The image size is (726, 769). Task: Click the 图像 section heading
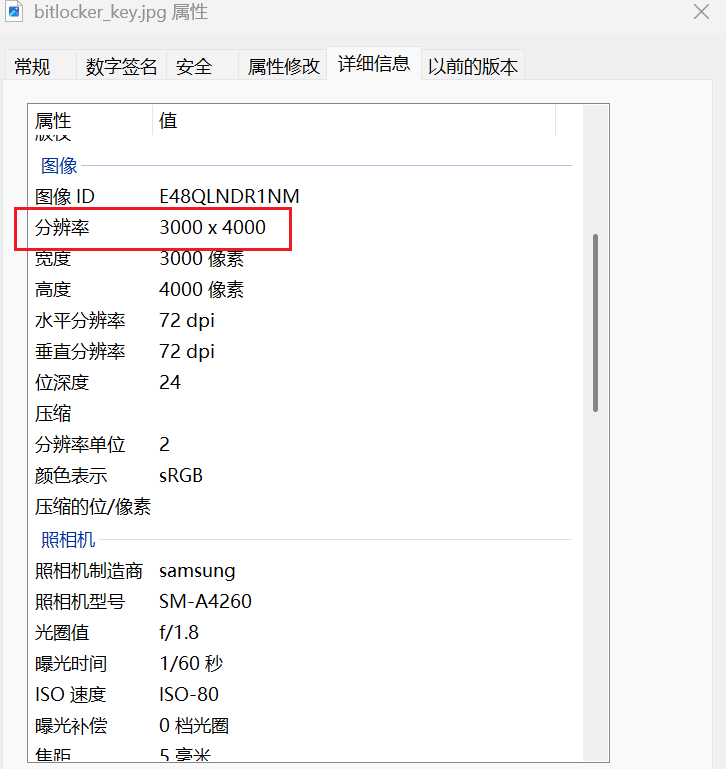tap(59, 166)
